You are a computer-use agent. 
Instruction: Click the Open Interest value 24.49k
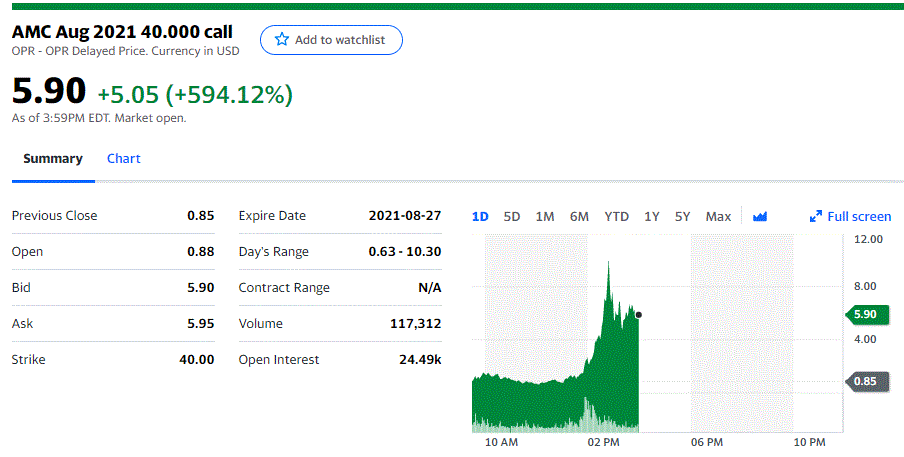(x=420, y=360)
